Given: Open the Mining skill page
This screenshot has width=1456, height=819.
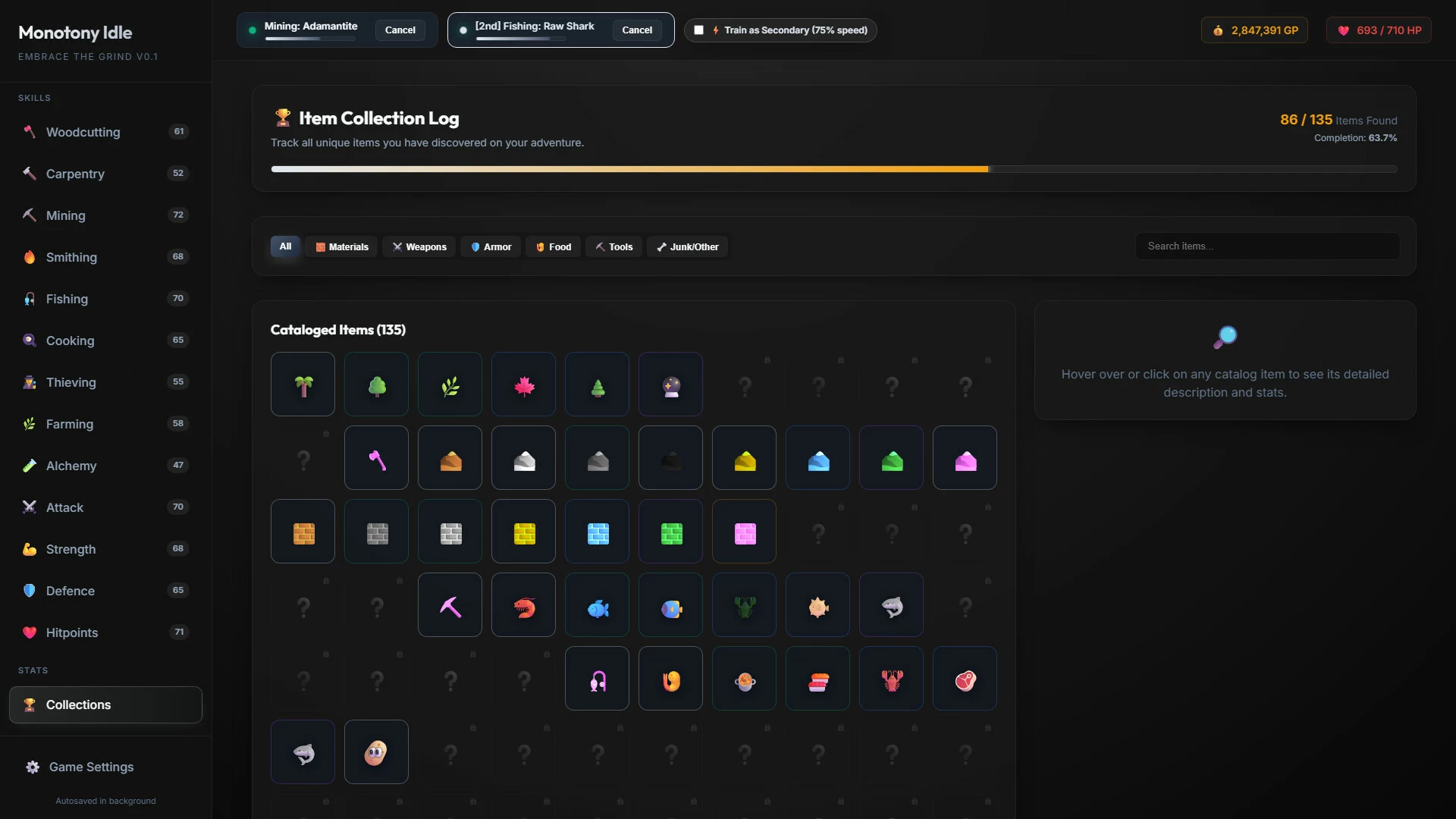Looking at the screenshot, I should (x=105, y=215).
